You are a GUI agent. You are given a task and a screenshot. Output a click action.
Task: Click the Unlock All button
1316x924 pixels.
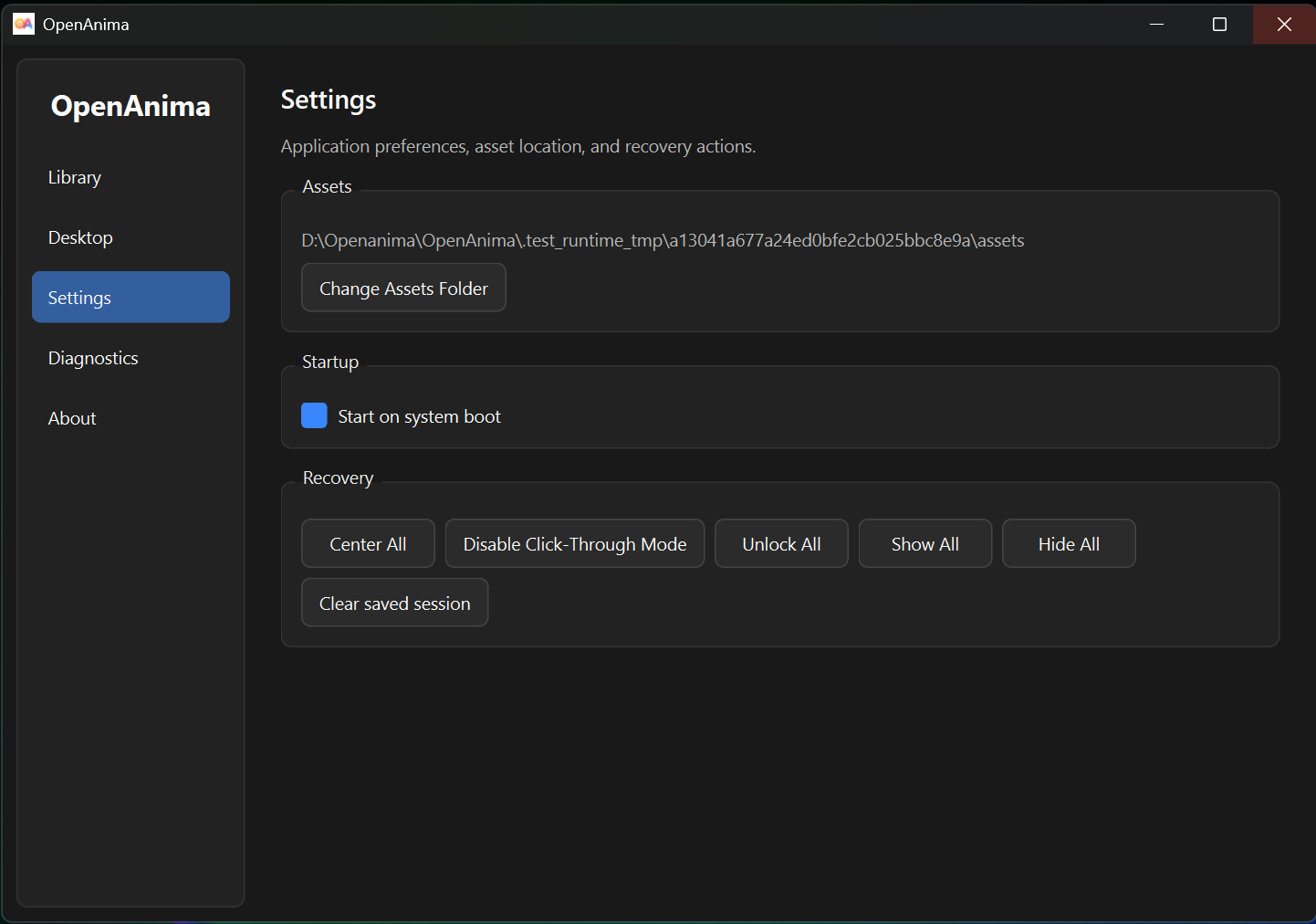coord(781,543)
